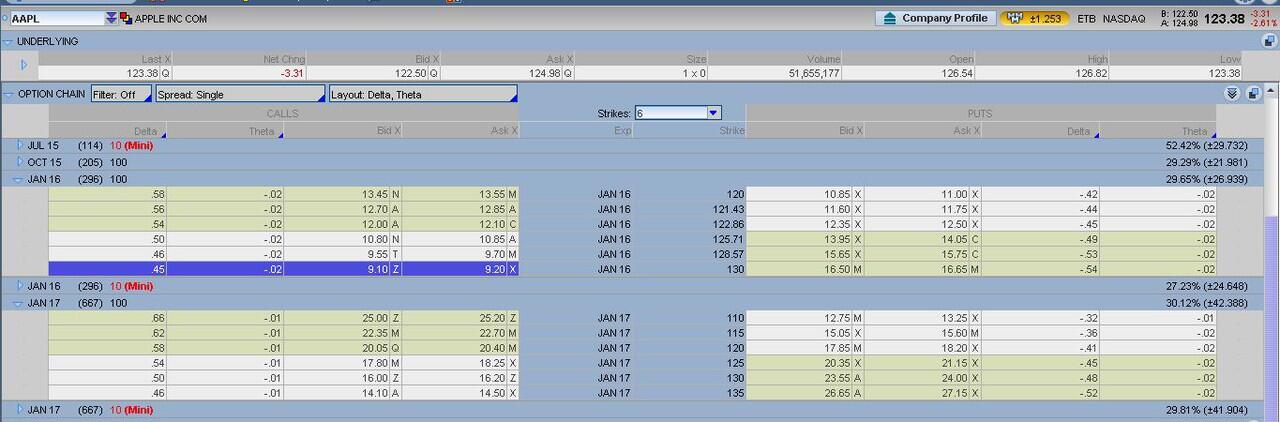Open the Layout: Delta, Theta dropdown
Image resolution: width=1280 pixels, height=422 pixels.
(424, 94)
